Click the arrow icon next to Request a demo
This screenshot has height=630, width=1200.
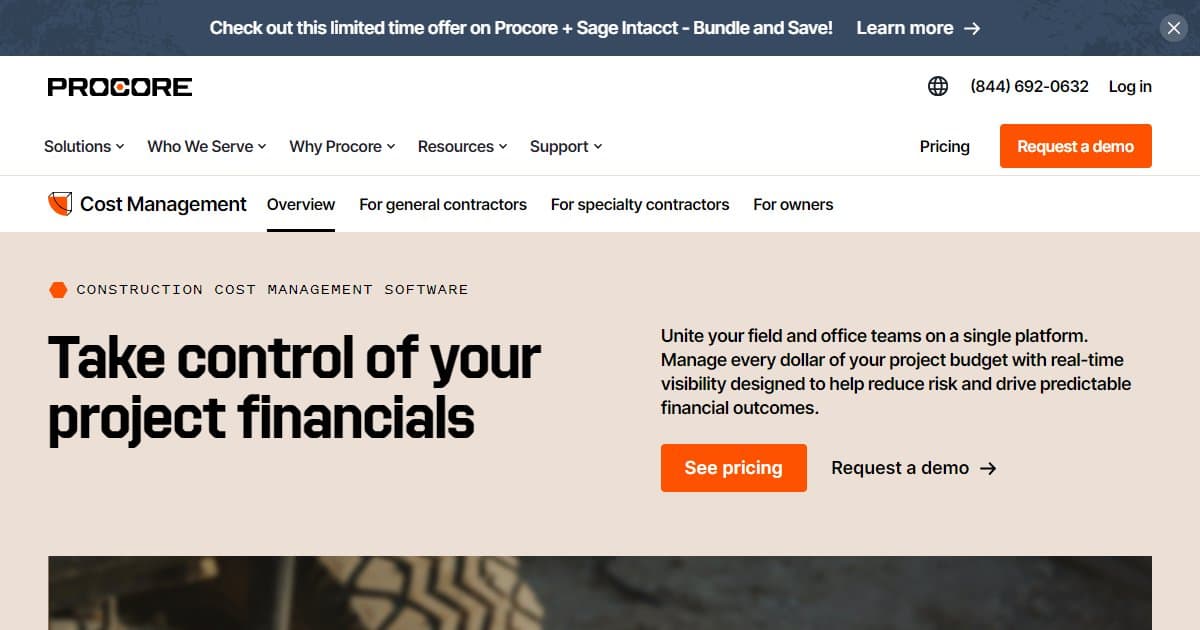point(988,468)
